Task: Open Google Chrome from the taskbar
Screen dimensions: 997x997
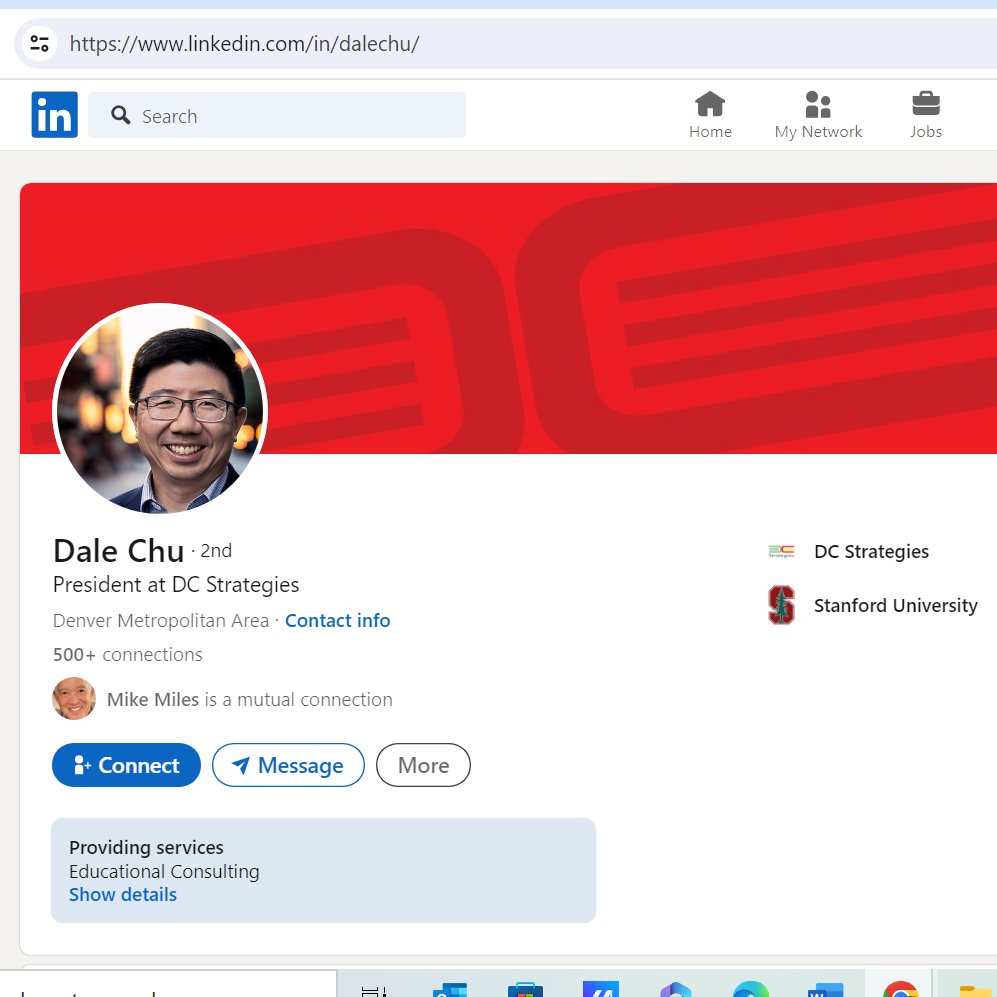Action: click(x=900, y=989)
